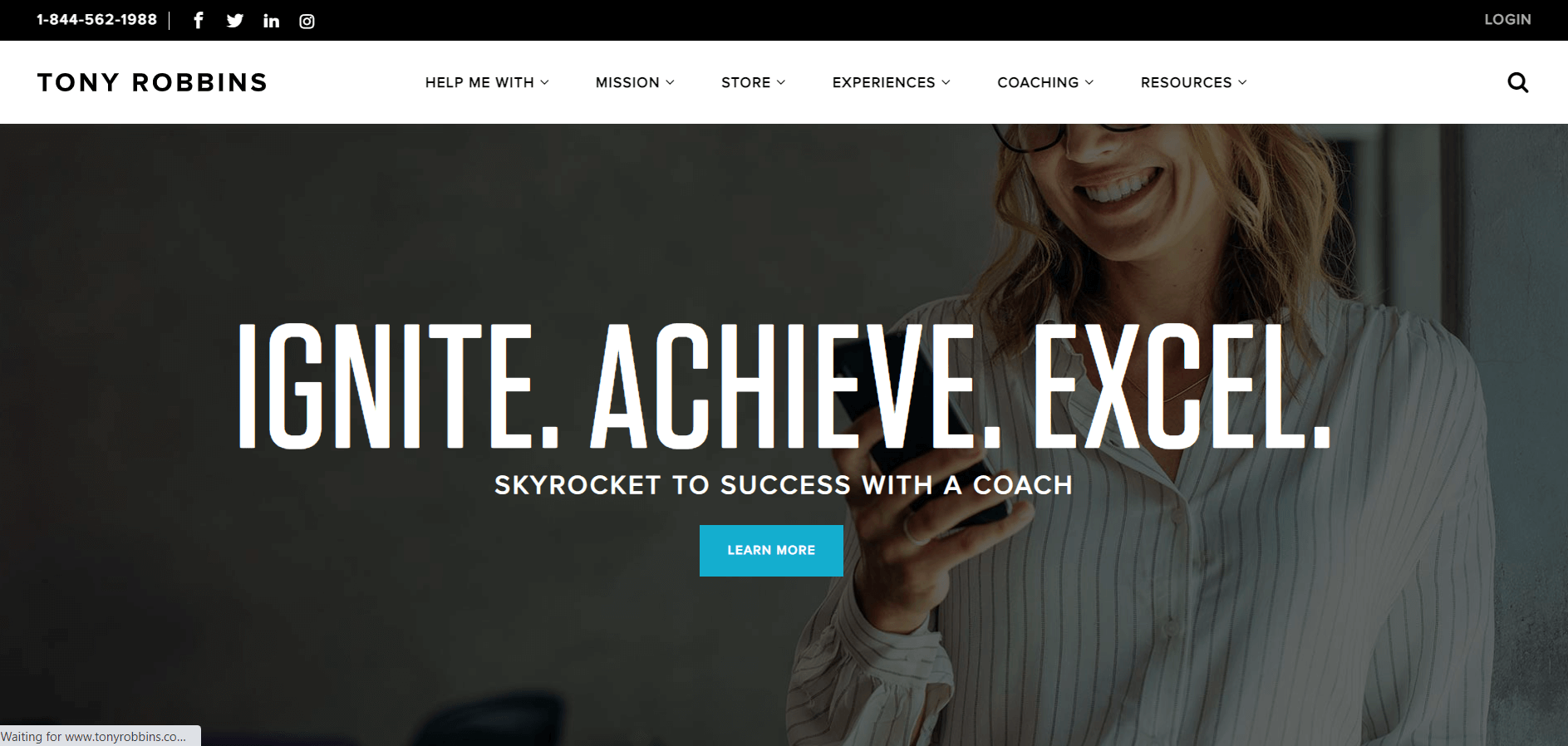The width and height of the screenshot is (1568, 746).
Task: Expand the Help Me With chevron
Action: tap(544, 82)
